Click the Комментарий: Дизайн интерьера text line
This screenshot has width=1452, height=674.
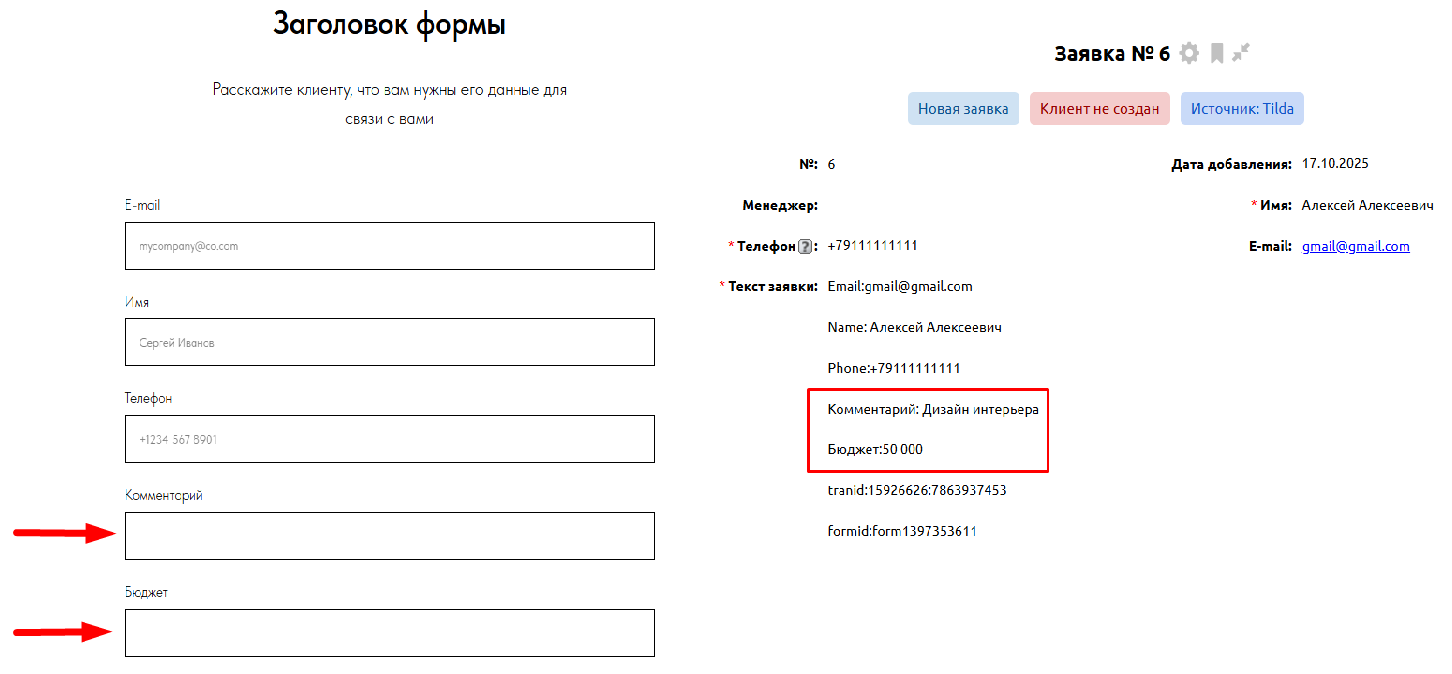coord(932,409)
